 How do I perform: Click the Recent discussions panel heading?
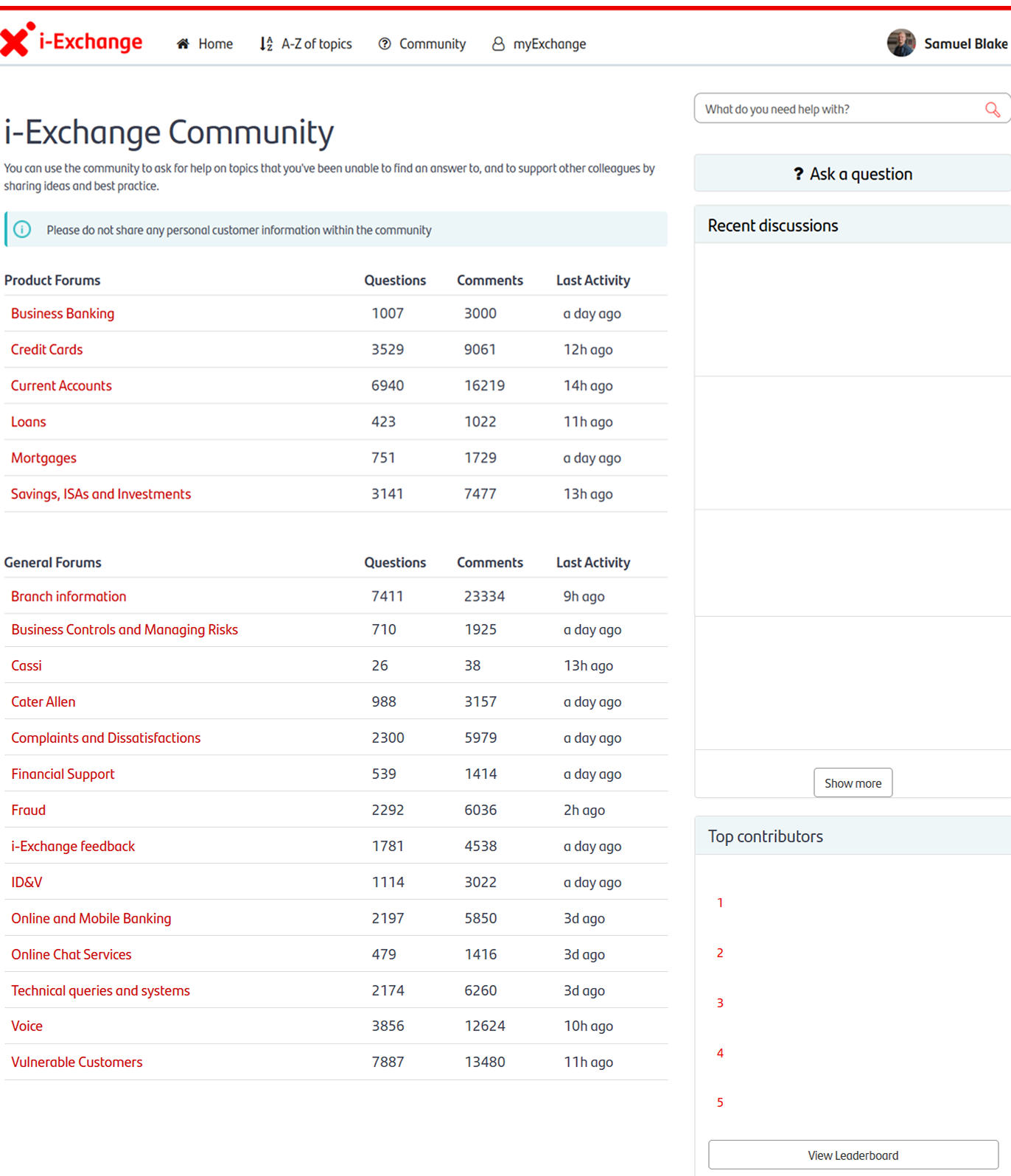pyautogui.click(x=773, y=226)
